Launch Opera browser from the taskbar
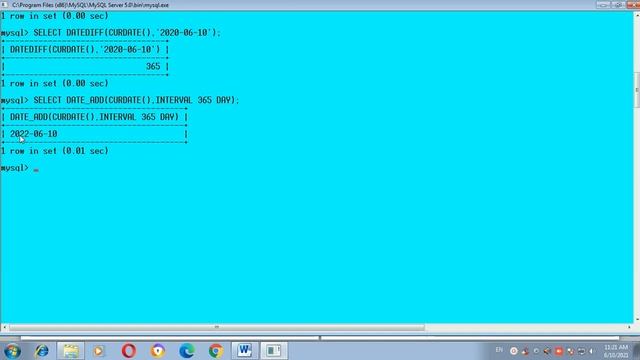 click(129, 351)
